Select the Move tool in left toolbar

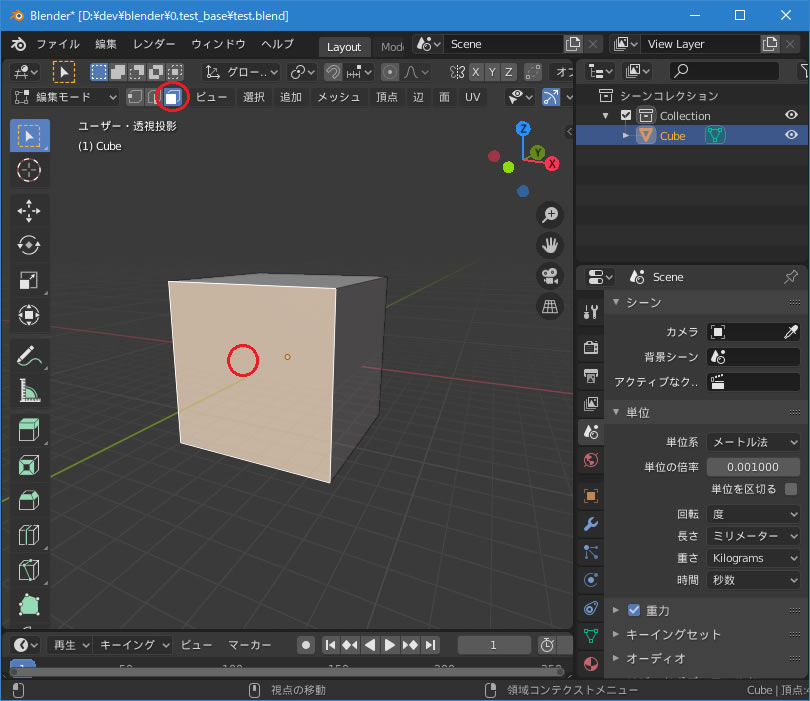click(29, 210)
